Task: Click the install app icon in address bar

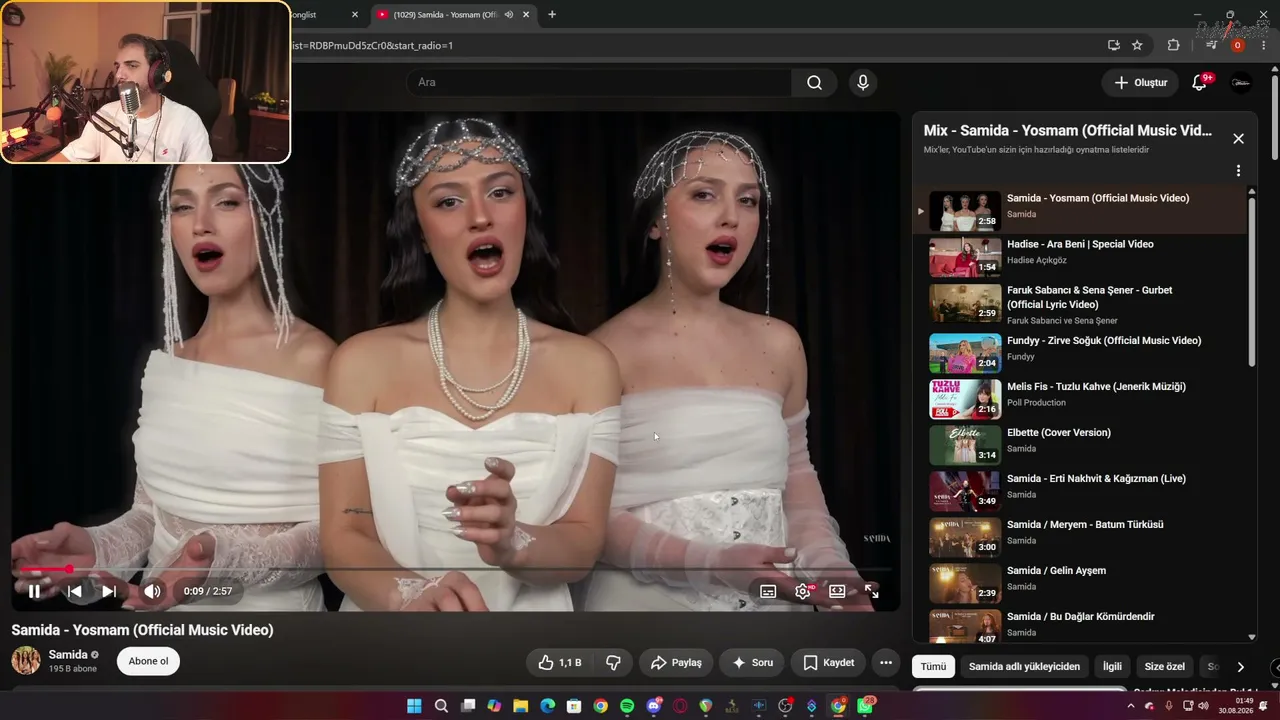Action: click(1114, 45)
